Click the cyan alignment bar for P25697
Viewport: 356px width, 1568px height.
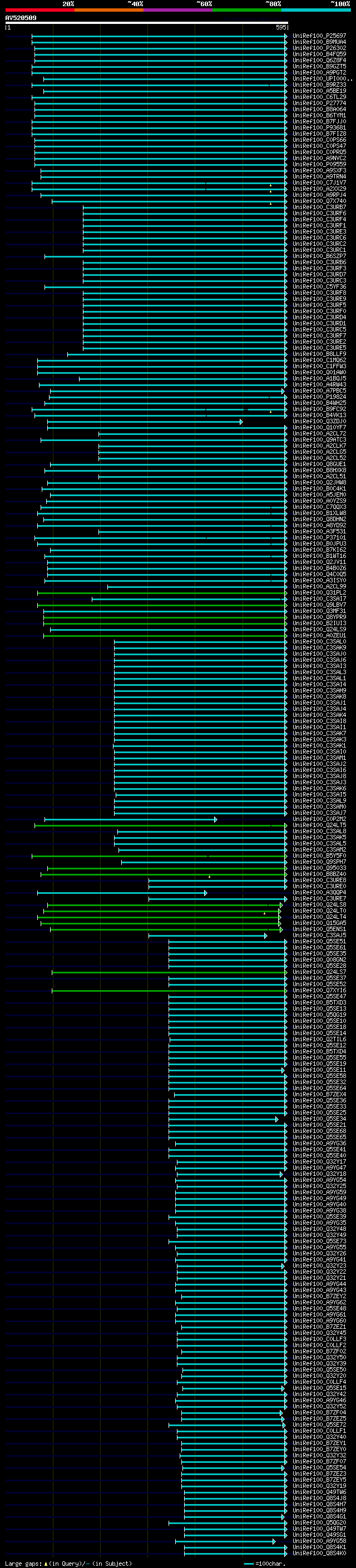[x=160, y=36]
